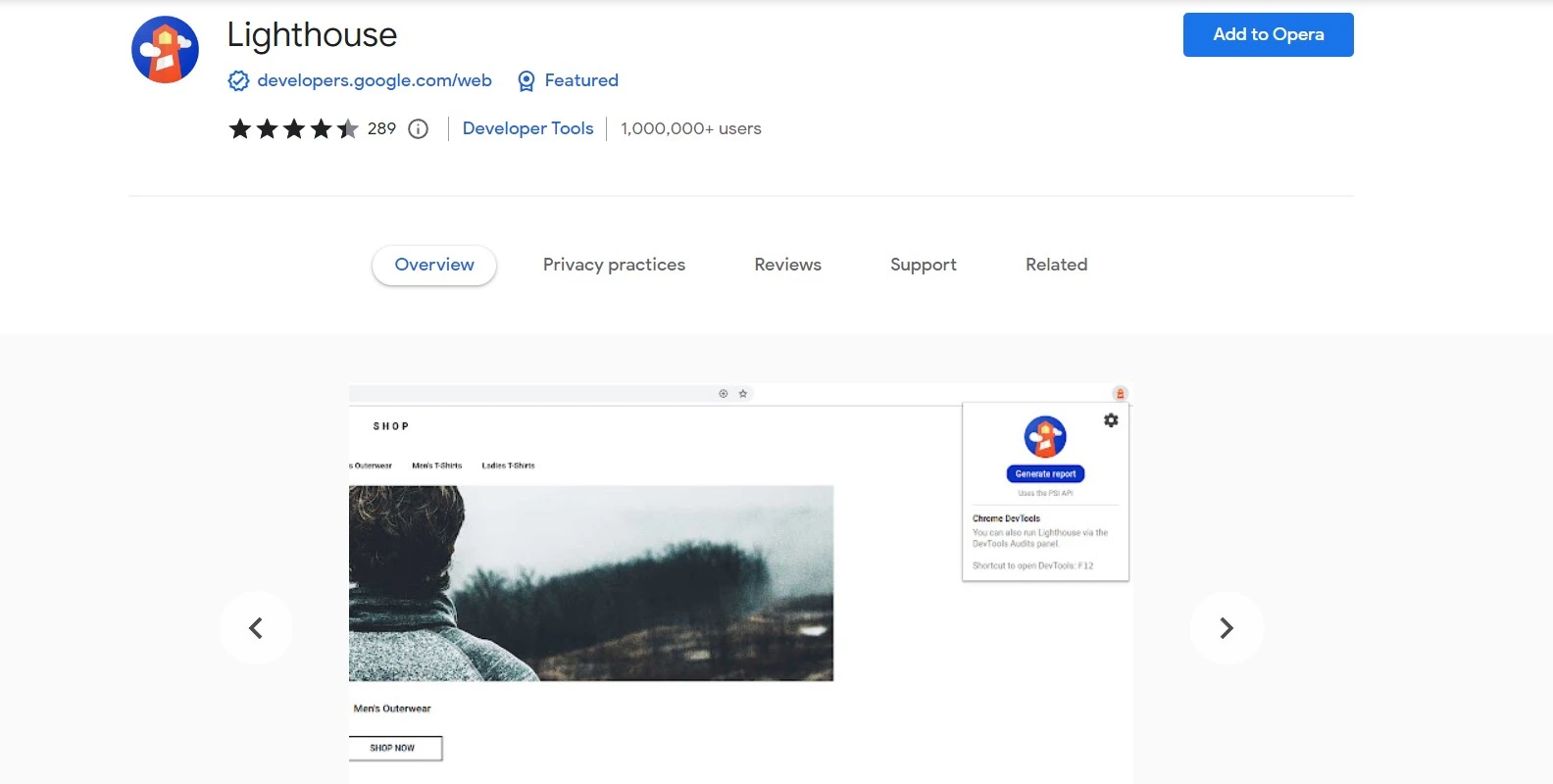Image resolution: width=1553 pixels, height=784 pixels.
Task: Click the Lighthouse popup panel in the screenshot
Action: 1045,492
